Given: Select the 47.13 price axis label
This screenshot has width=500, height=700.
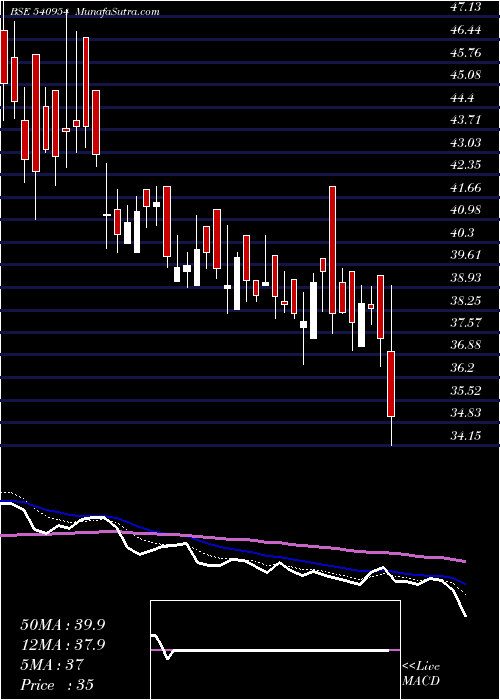Looking at the screenshot, I should (x=466, y=8).
